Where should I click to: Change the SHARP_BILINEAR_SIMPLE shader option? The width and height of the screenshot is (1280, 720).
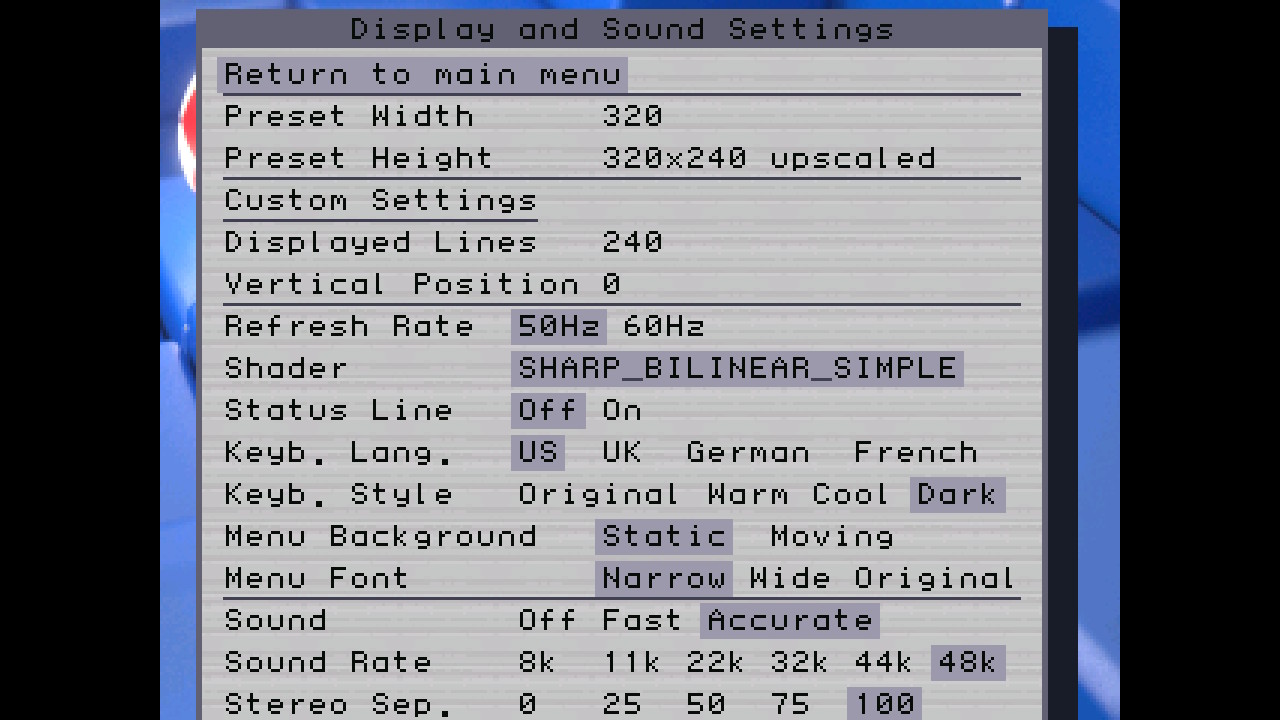pos(737,368)
